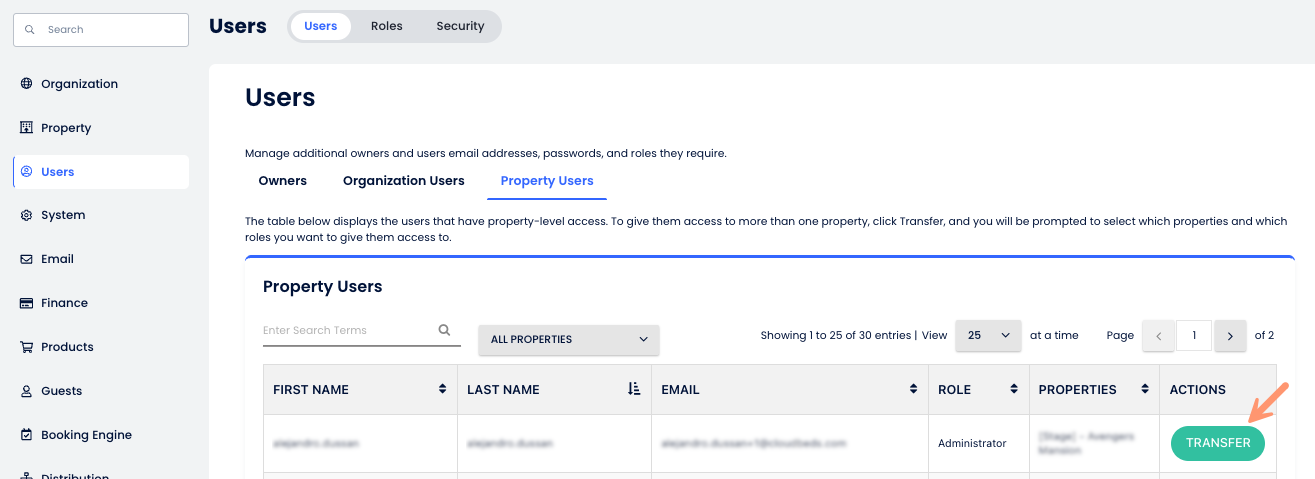1315x479 pixels.
Task: Click the System gear icon
Action: pyautogui.click(x=27, y=215)
